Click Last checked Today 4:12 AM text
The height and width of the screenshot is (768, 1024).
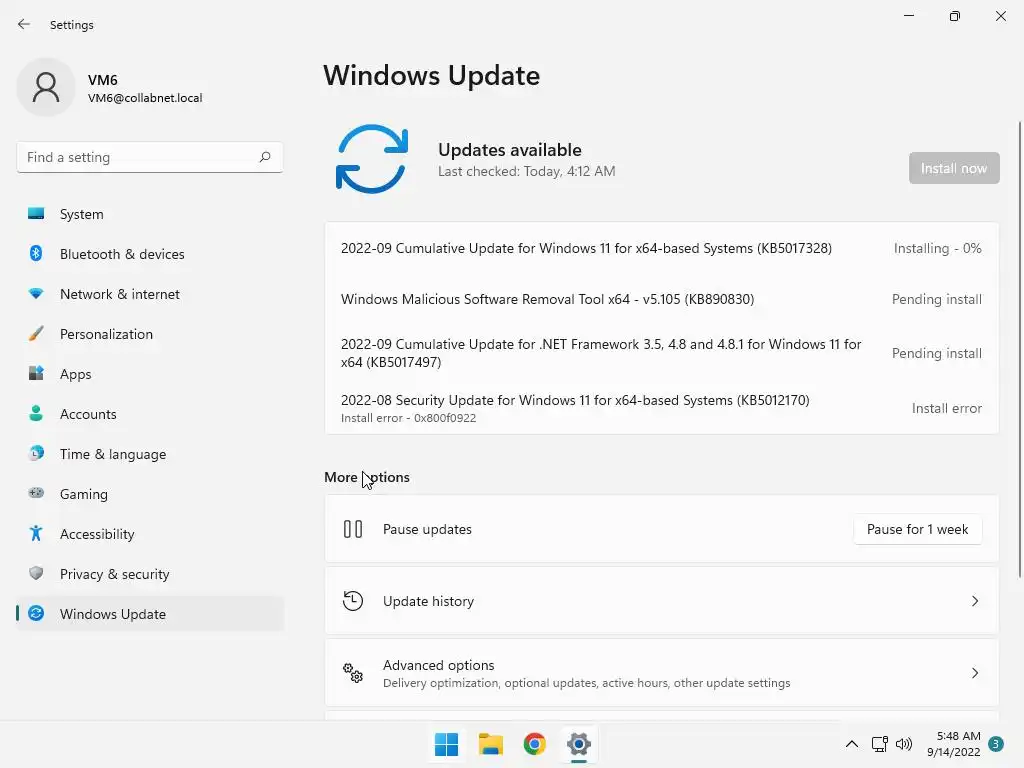click(x=526, y=171)
